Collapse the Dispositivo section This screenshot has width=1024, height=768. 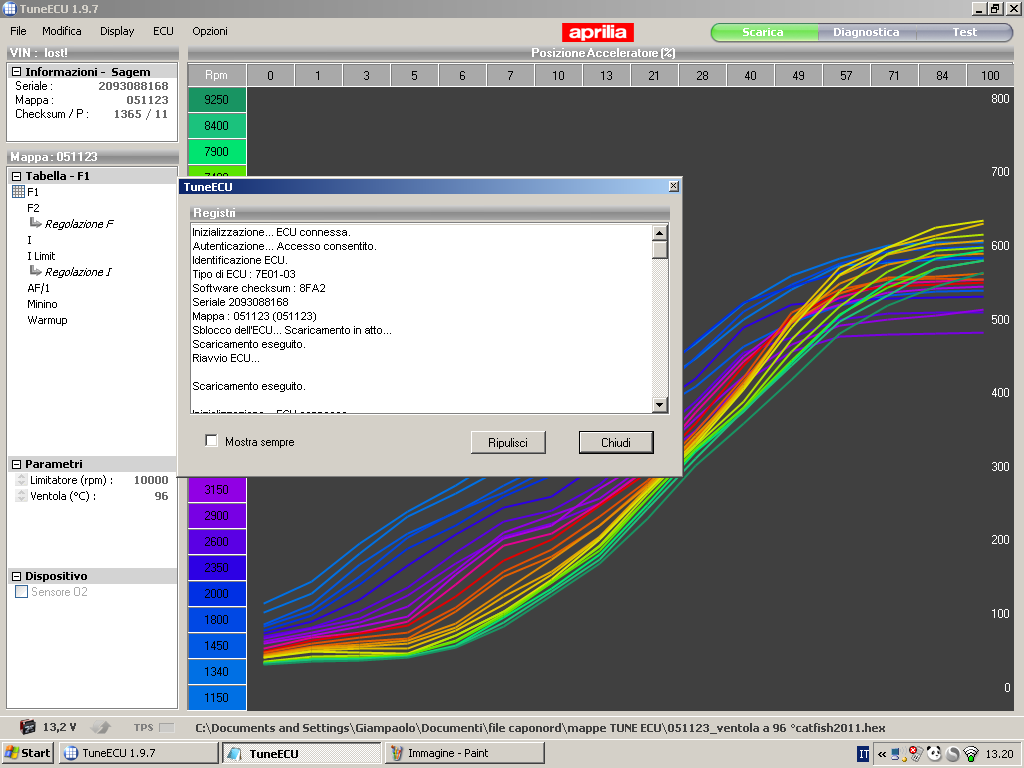pyautogui.click(x=16, y=577)
